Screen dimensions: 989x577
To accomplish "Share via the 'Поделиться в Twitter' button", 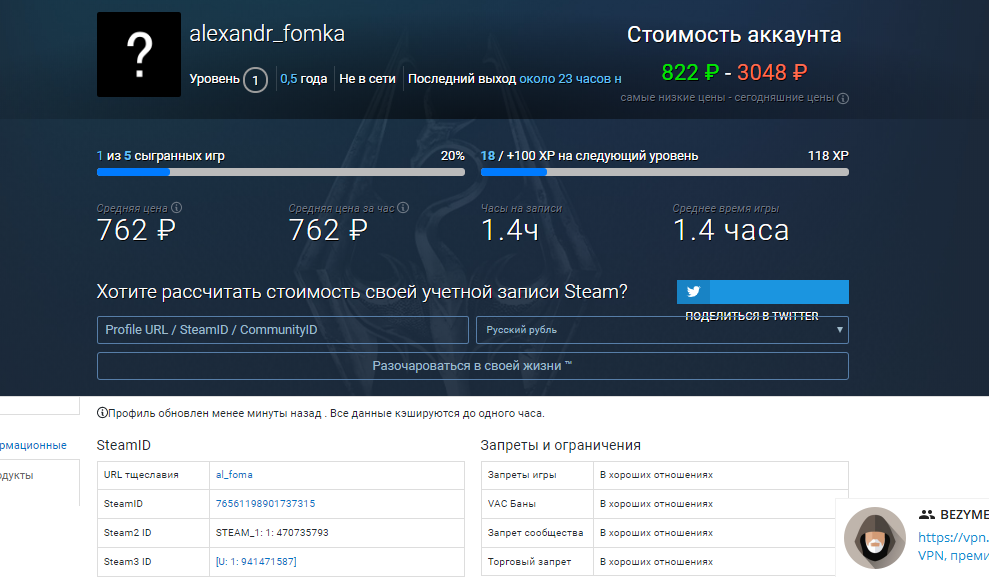I will click(763, 292).
